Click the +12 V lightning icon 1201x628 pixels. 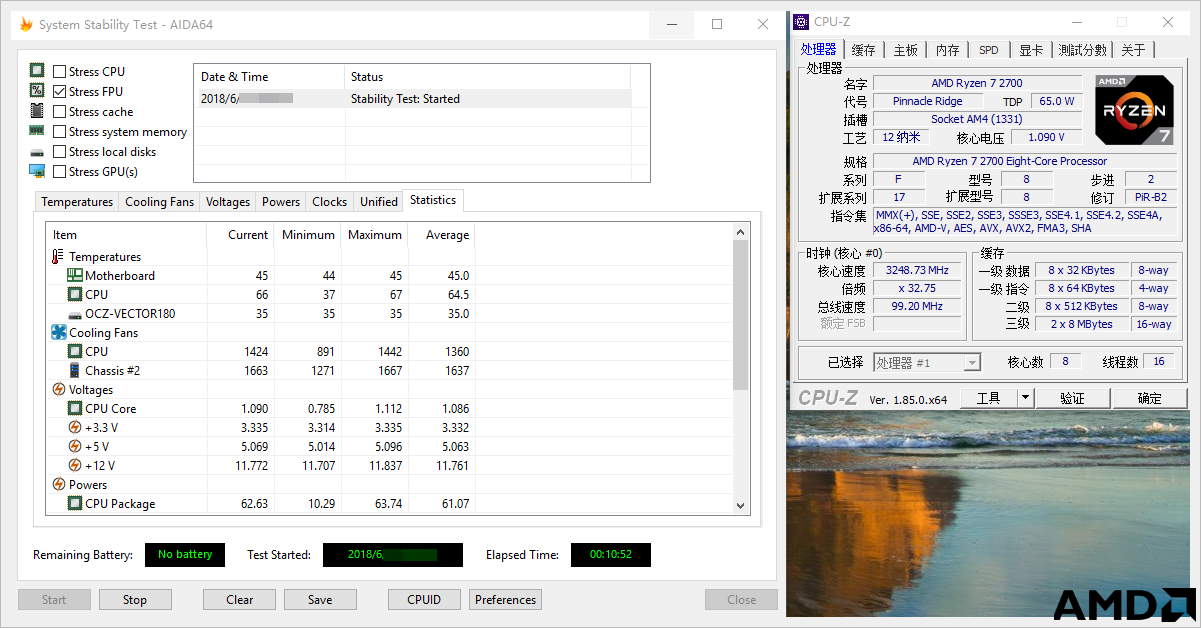pos(75,465)
